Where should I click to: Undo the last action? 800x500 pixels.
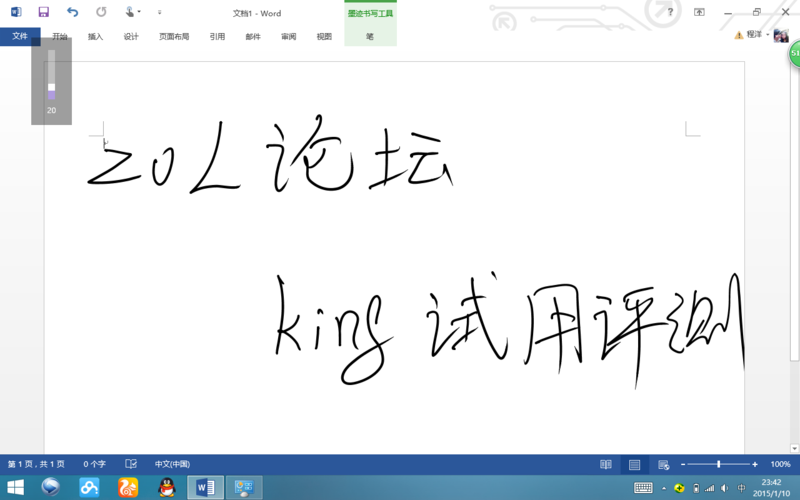click(x=72, y=12)
